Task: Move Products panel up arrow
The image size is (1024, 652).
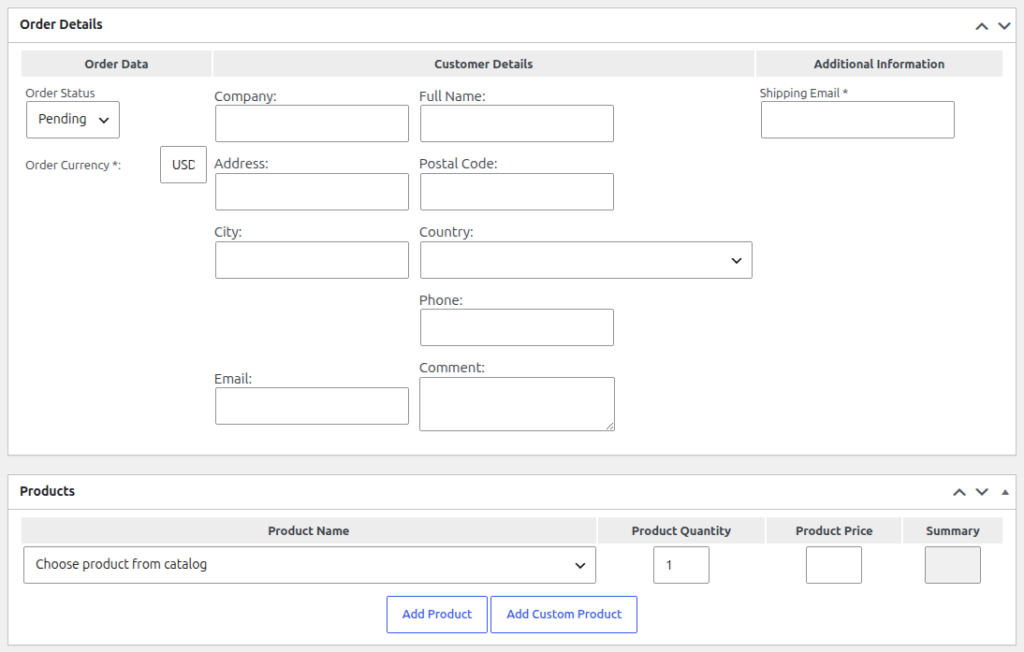Action: (959, 492)
